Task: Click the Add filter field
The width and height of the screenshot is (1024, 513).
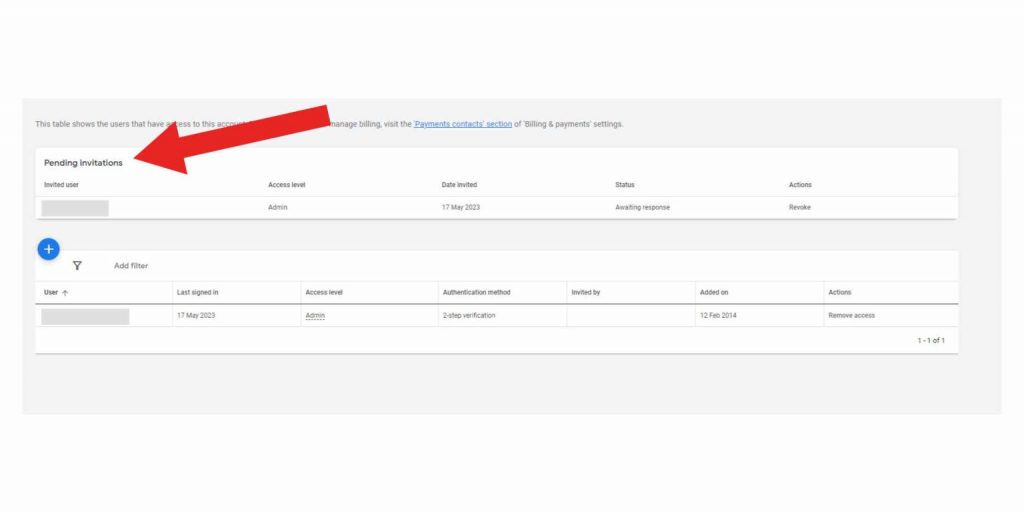Action: pyautogui.click(x=131, y=266)
